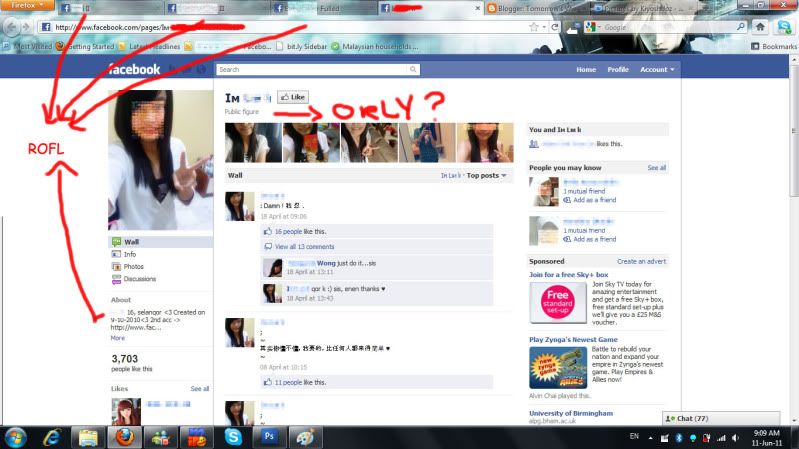Open Paint from the taskbar

tap(305, 438)
